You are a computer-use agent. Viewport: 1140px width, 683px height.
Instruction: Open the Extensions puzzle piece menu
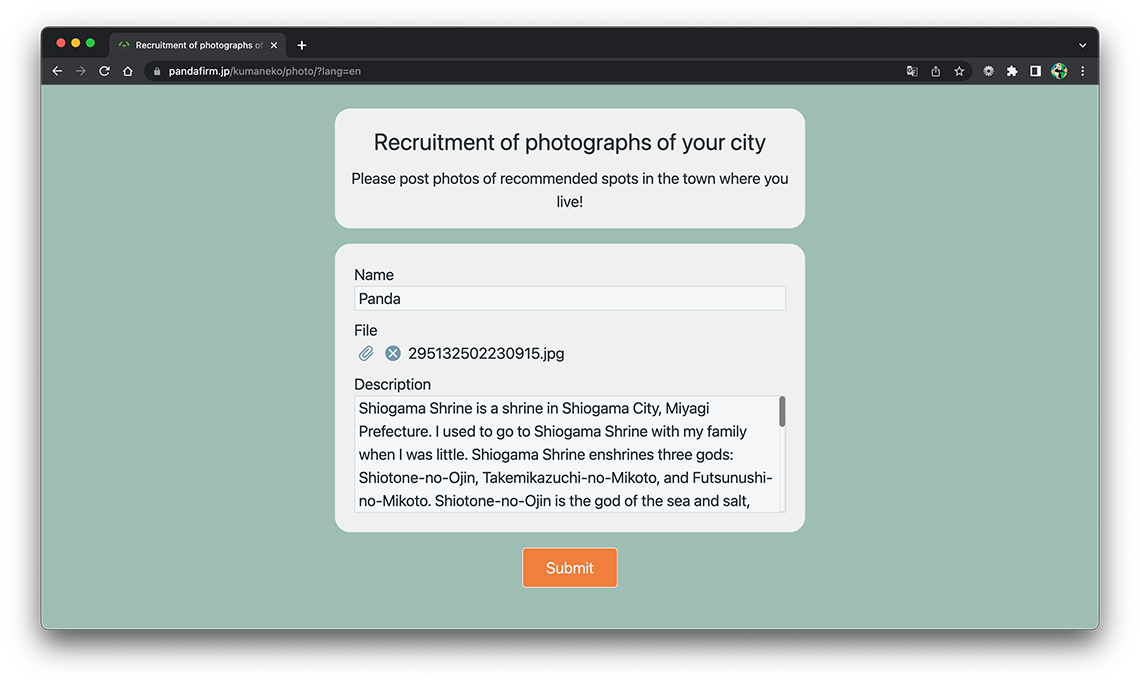point(1012,71)
